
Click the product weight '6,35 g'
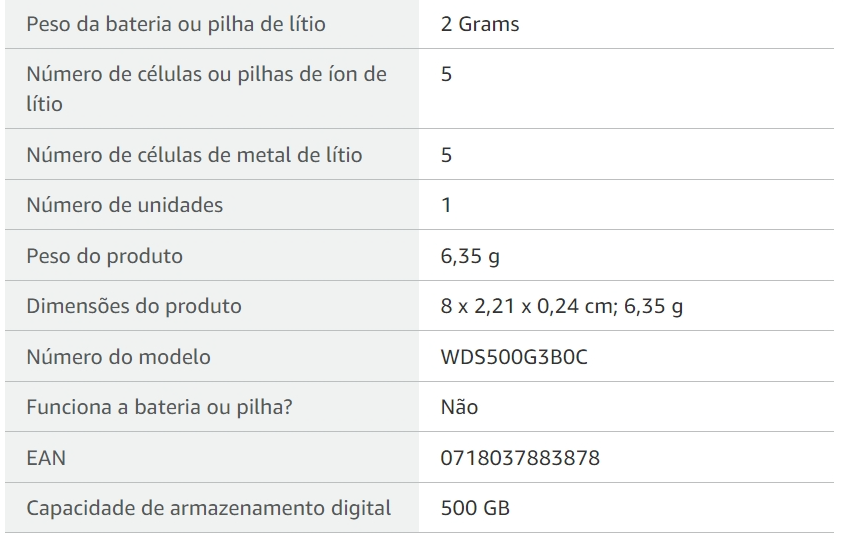pos(470,256)
